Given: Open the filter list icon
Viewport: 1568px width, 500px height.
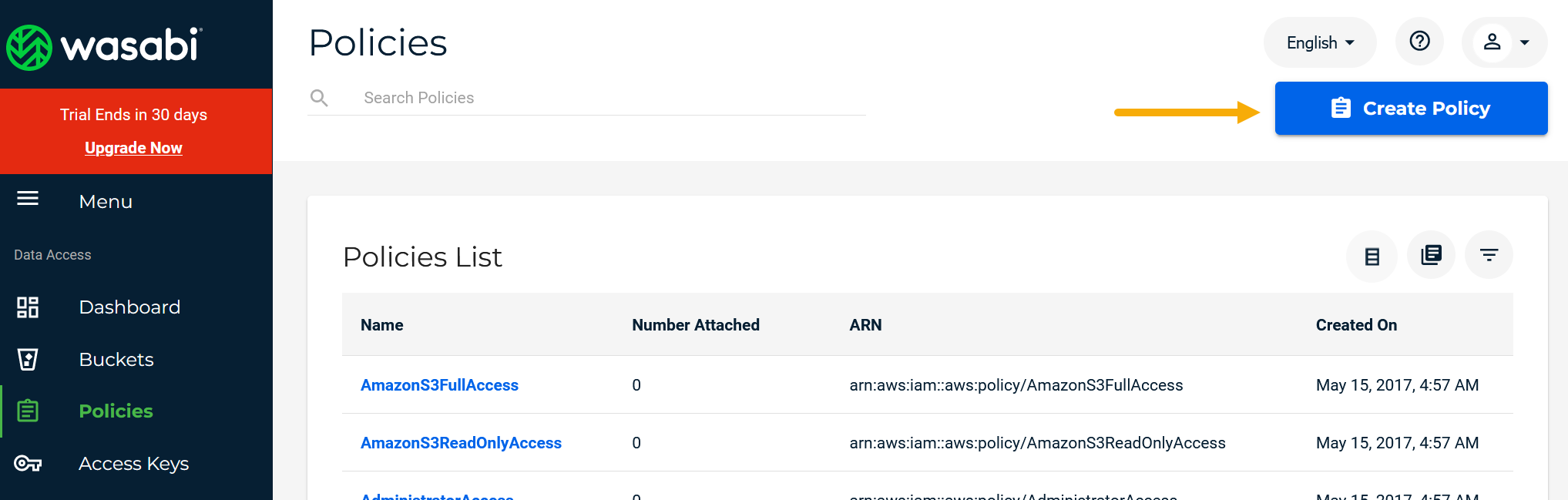Looking at the screenshot, I should (1489, 255).
